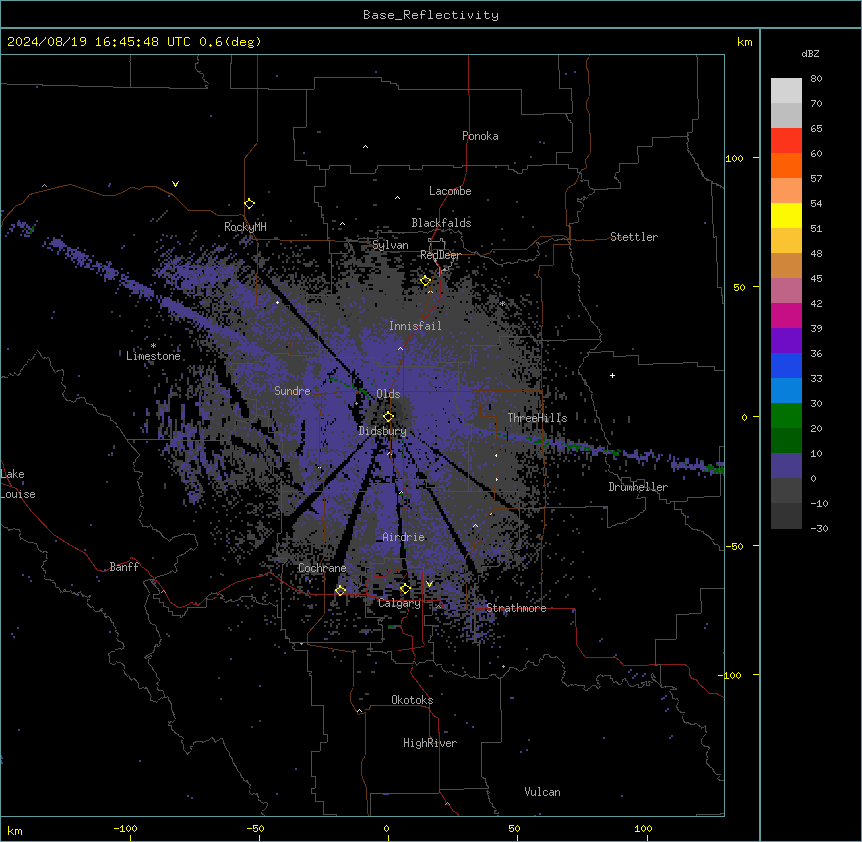The image size is (862, 842).
Task: Select the Strathmore label
Action: click(x=516, y=608)
